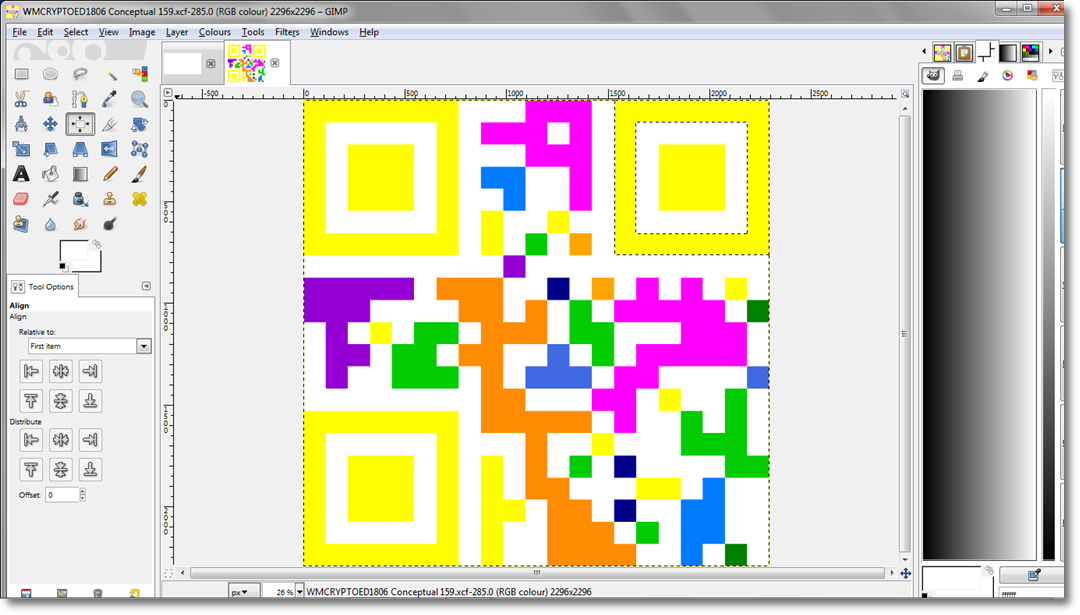Select the Ellipse Select tool
Screen dimensions: 1080x615
[x=50, y=74]
